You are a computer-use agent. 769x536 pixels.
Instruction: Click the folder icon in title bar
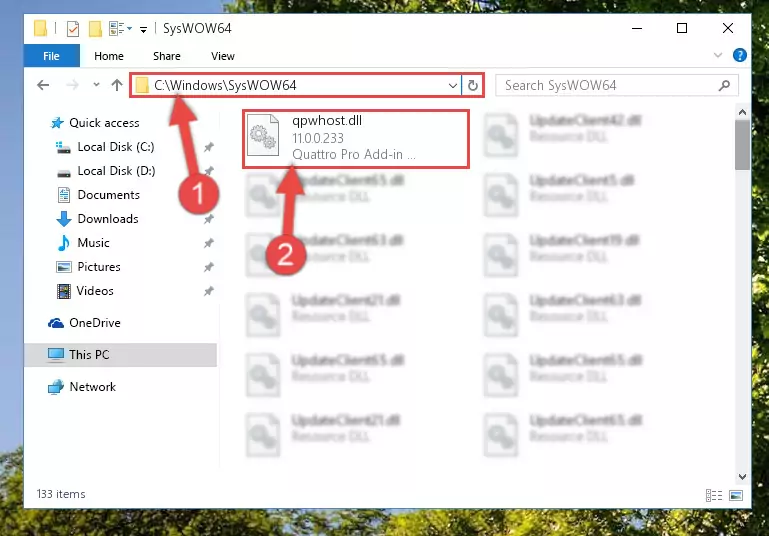[41, 28]
